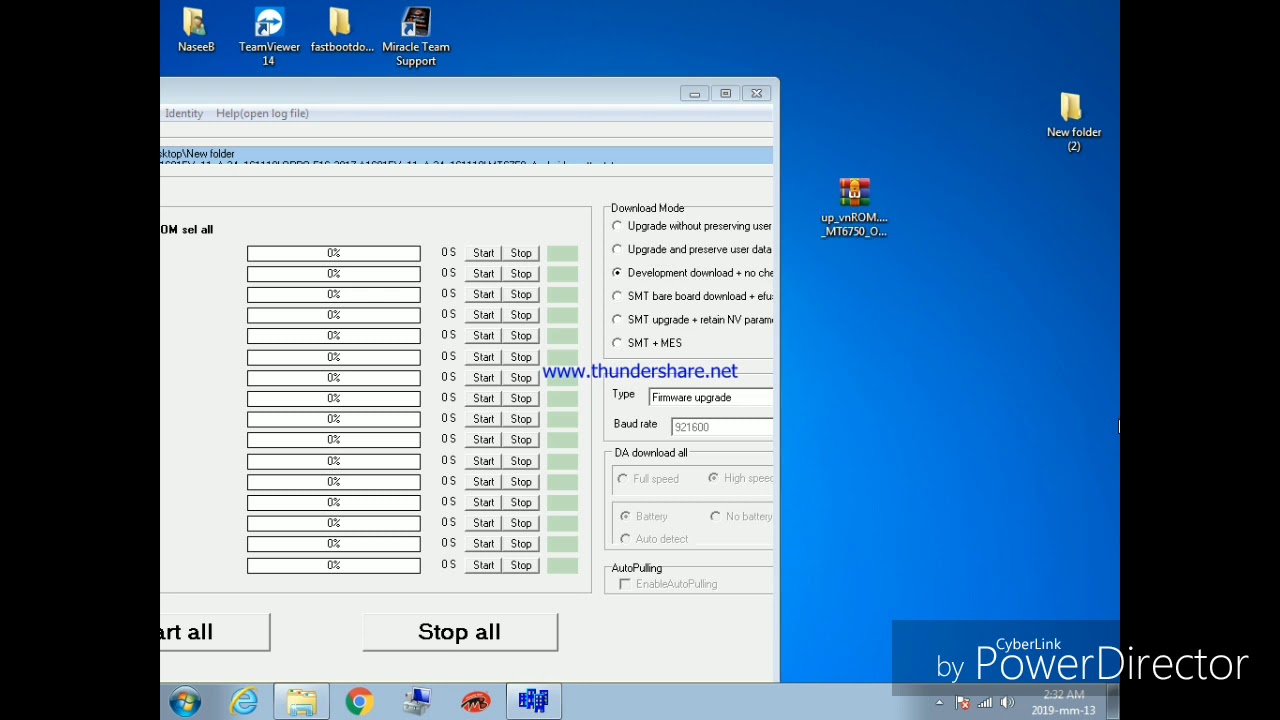The image size is (1280, 720).
Task: Open the Miracle Team Support desktop shortcut
Action: click(x=416, y=37)
